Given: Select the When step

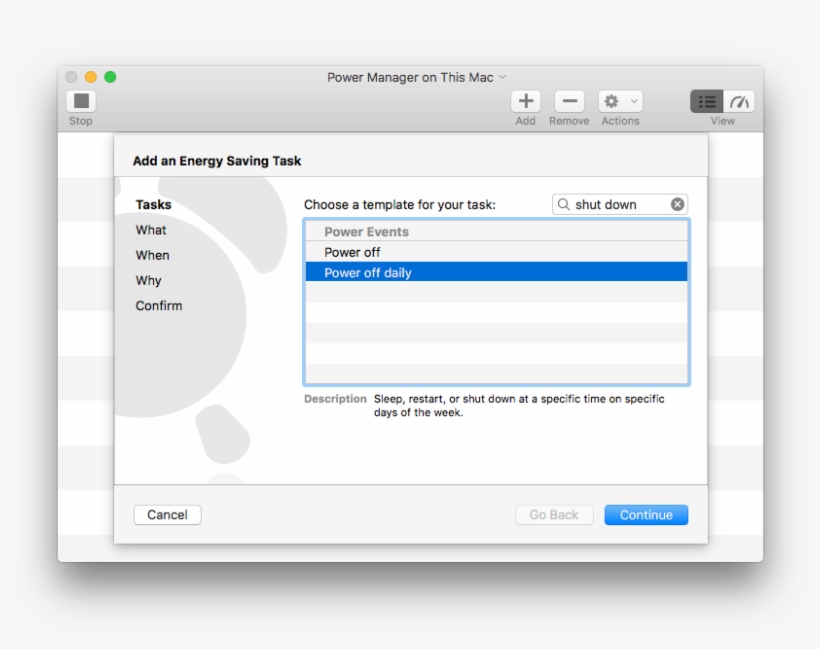Looking at the screenshot, I should tap(151, 255).
